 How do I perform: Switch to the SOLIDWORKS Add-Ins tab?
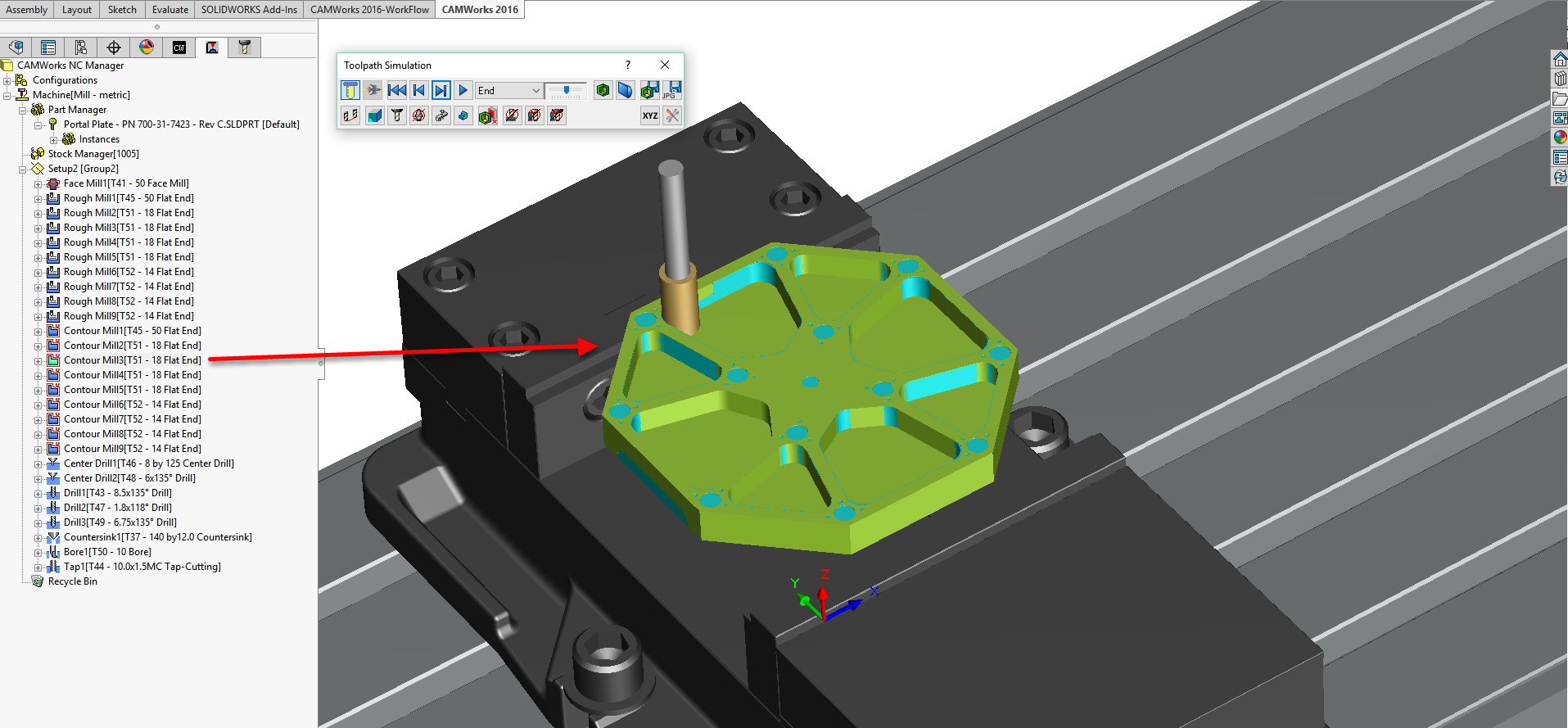tap(249, 10)
